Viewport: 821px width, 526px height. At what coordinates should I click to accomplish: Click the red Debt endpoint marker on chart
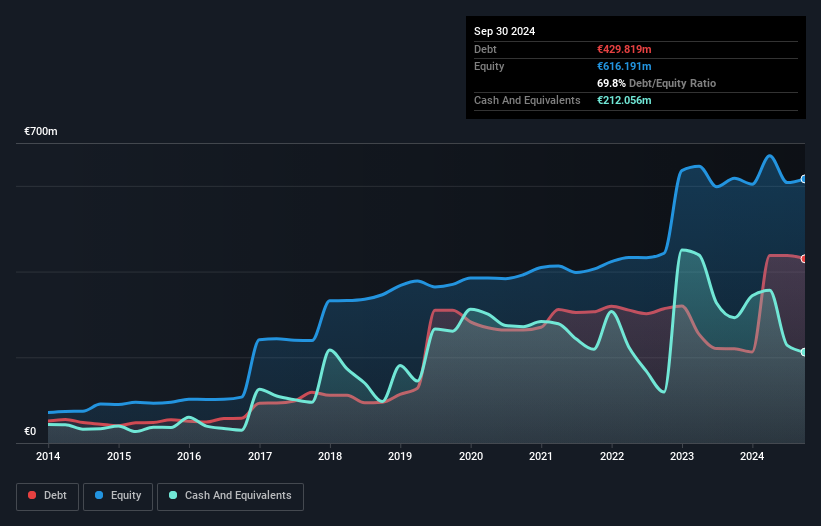pos(804,259)
